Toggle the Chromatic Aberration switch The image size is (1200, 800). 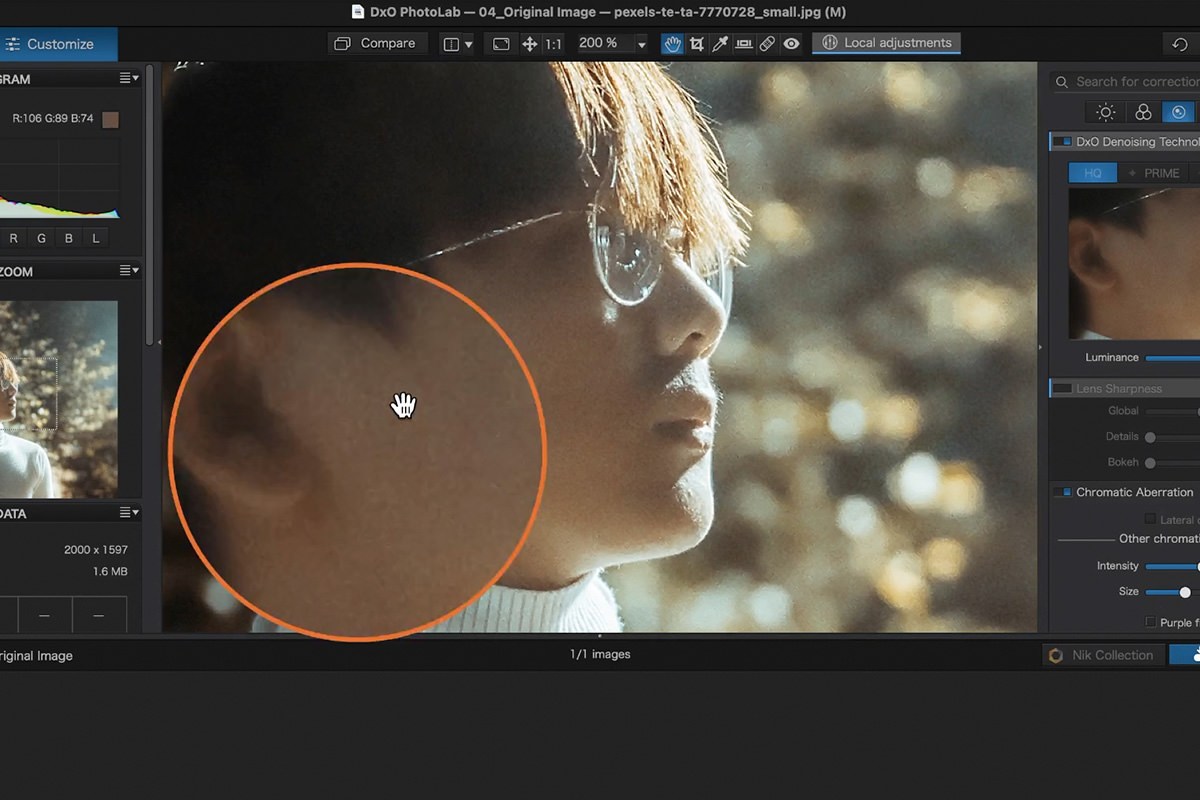pyautogui.click(x=1062, y=492)
